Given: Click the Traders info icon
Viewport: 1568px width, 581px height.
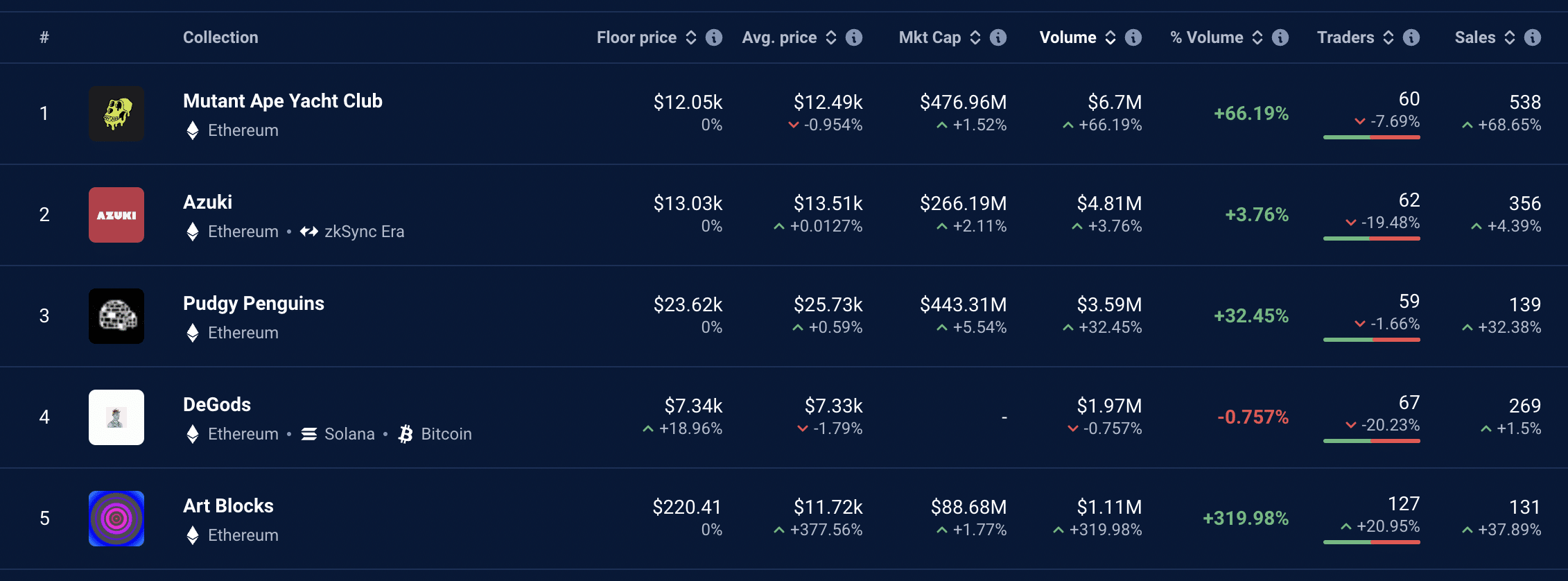Looking at the screenshot, I should coord(1411,37).
